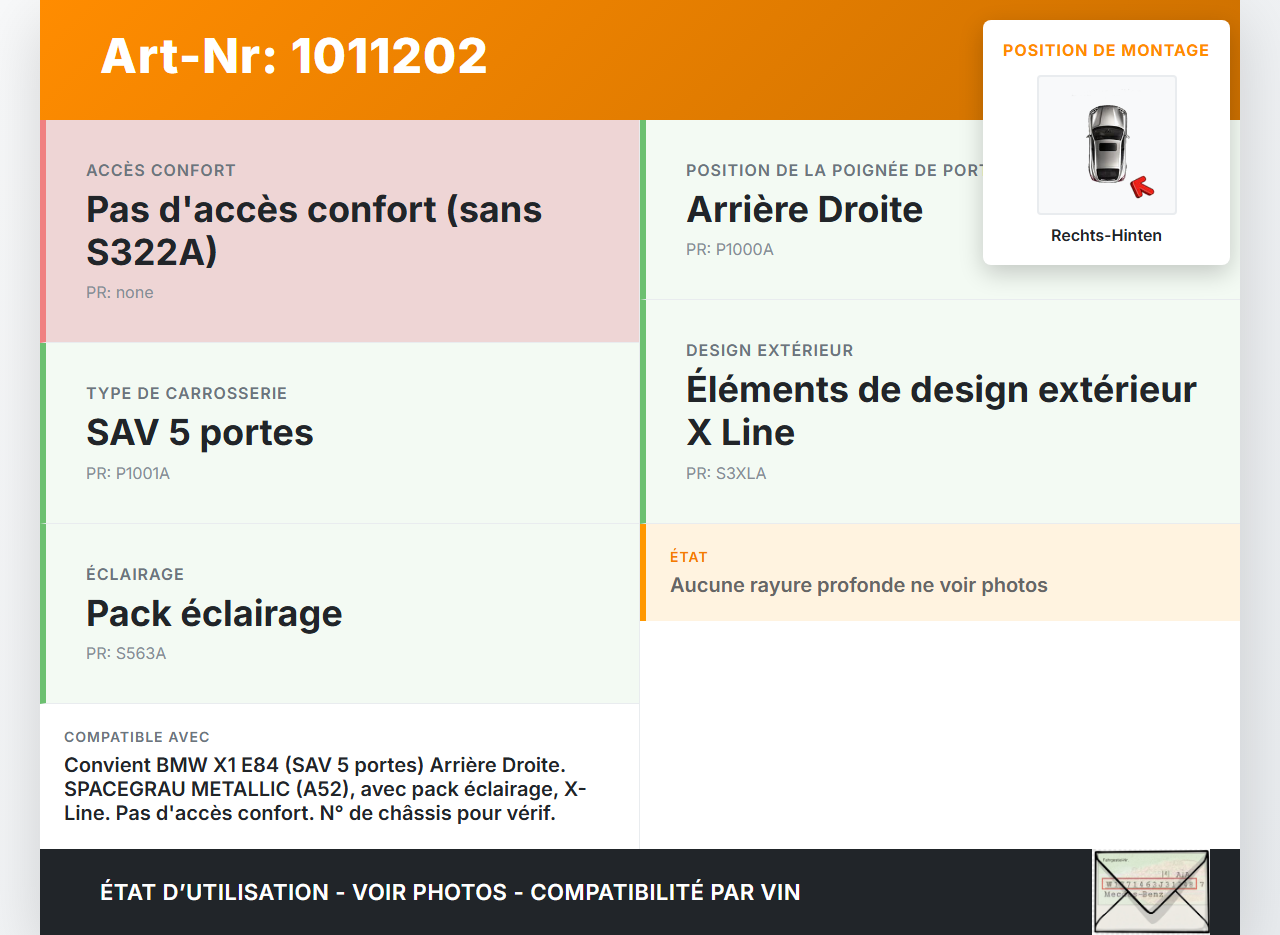Click the 'POSITION DE LA POIGNÉE' label

pyautogui.click(x=834, y=171)
